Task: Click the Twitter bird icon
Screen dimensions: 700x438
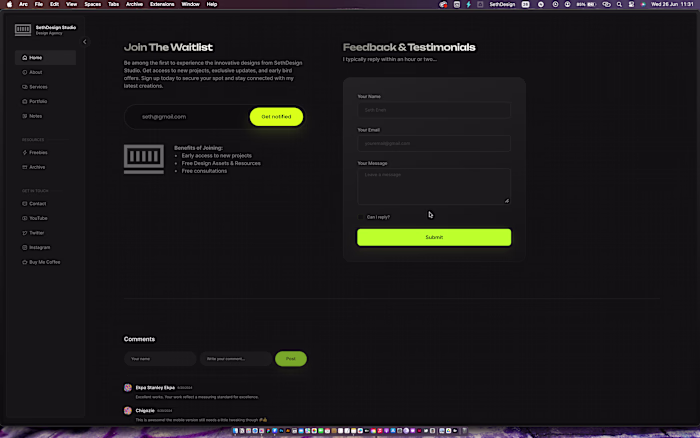Action: point(25,233)
